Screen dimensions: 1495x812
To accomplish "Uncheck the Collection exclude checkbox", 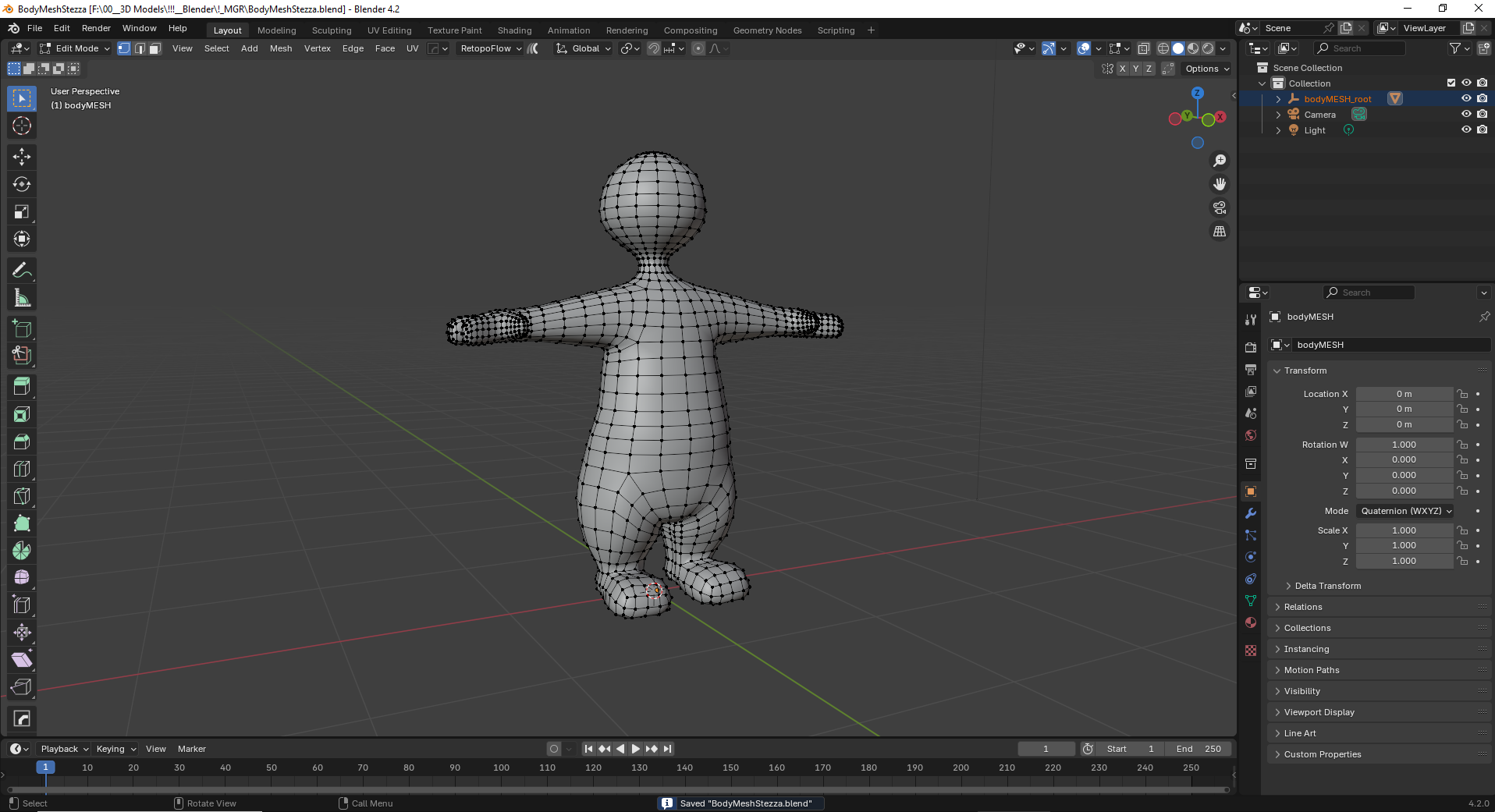I will [x=1451, y=83].
